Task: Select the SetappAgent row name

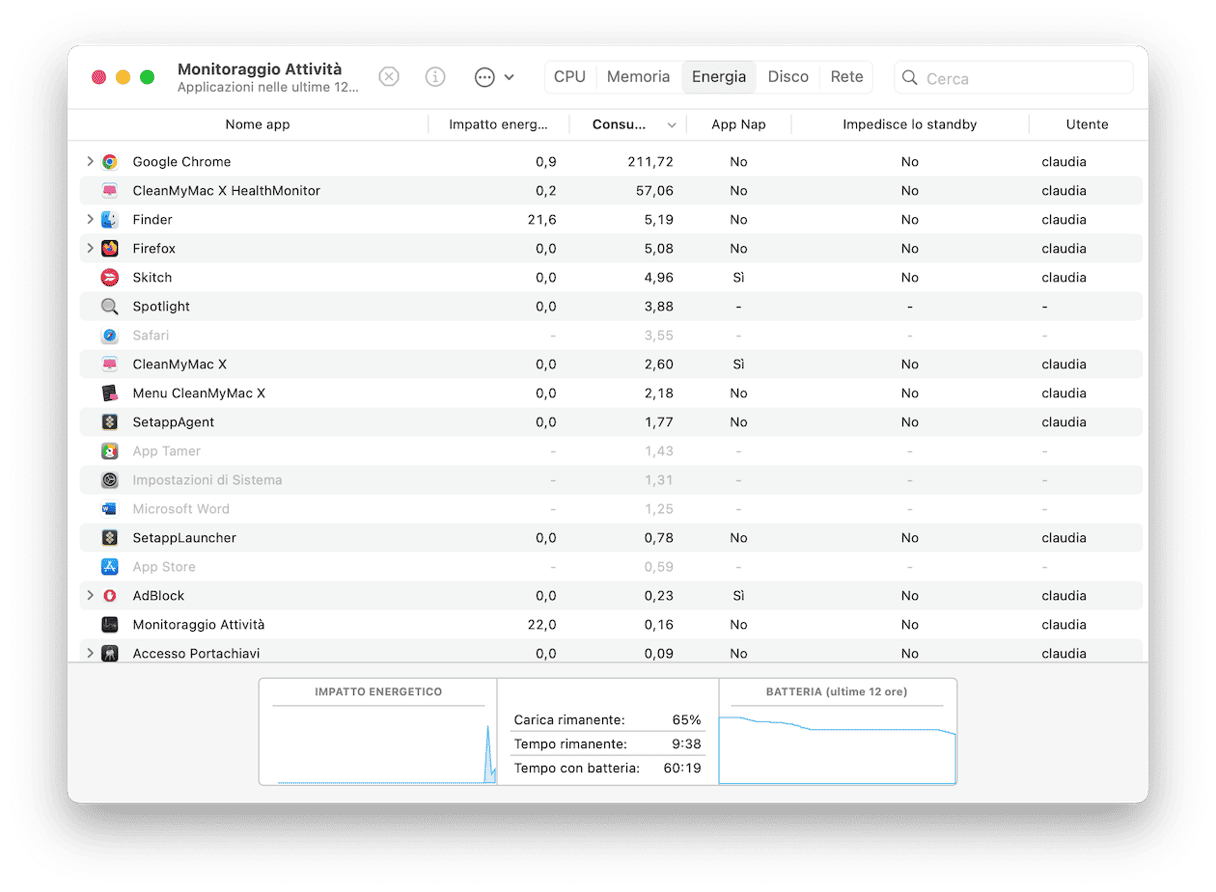Action: [x=173, y=423]
